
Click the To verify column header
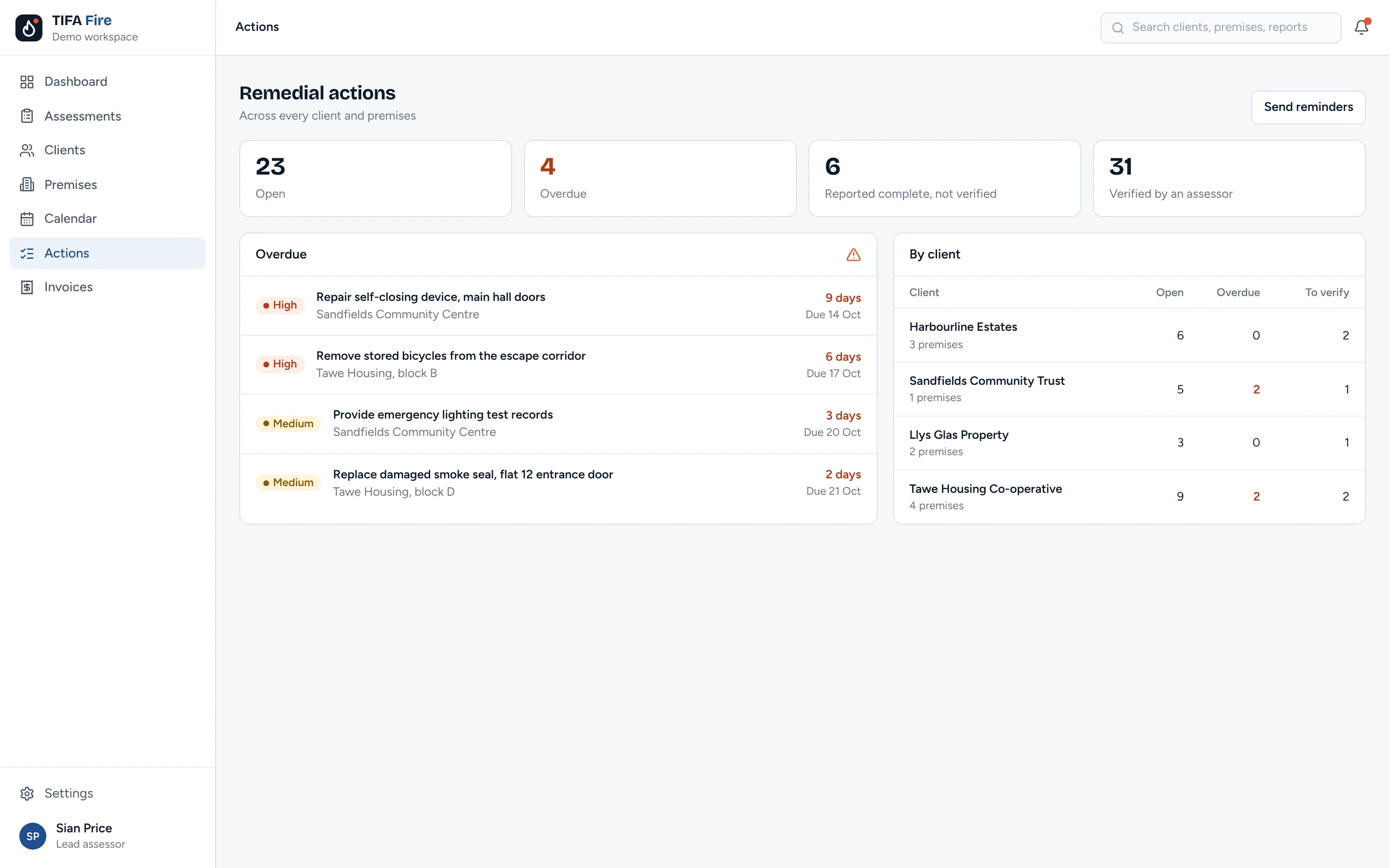click(1327, 292)
